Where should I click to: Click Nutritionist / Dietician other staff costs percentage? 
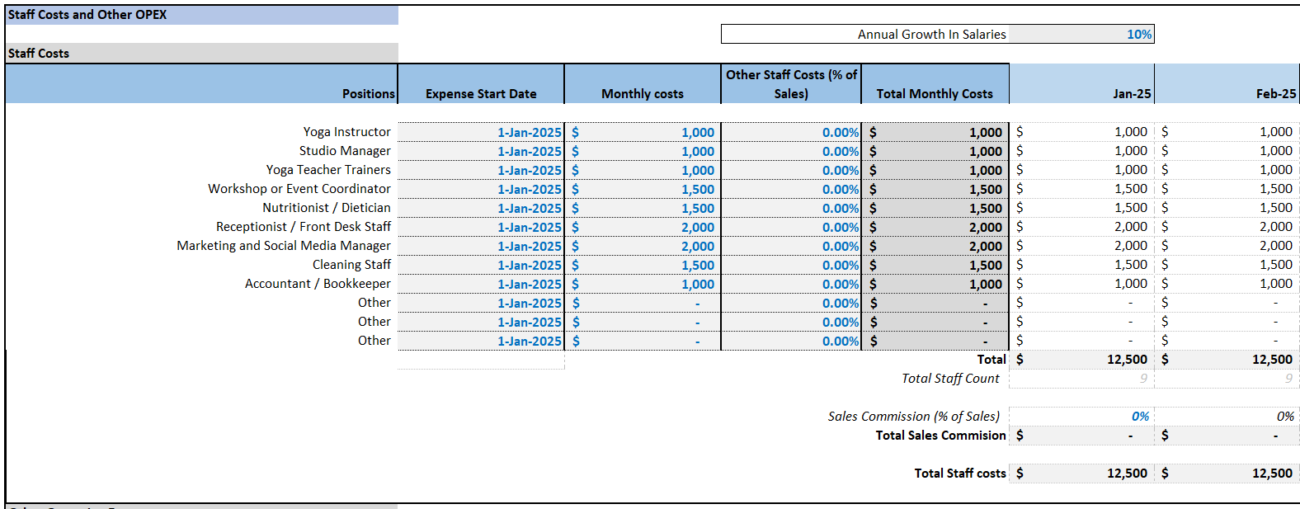(791, 208)
